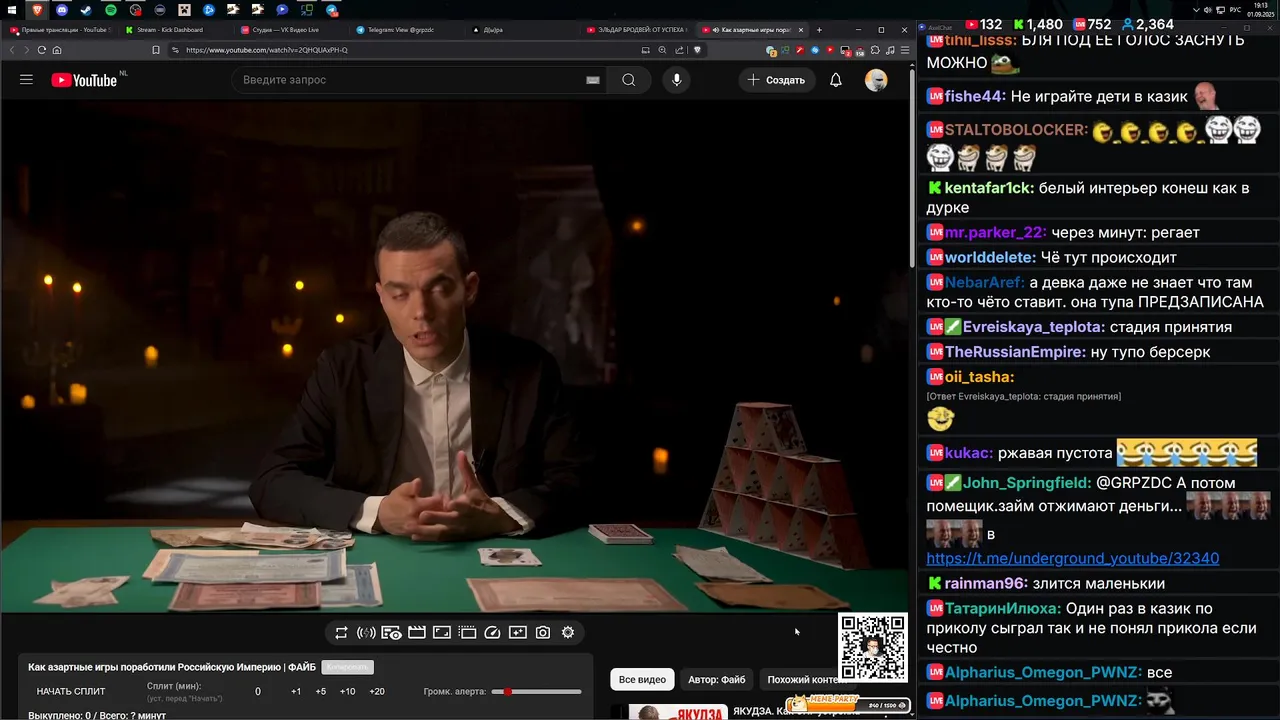Click John_Springfield username in chat
This screenshot has width=1280, height=720.
(x=1027, y=483)
